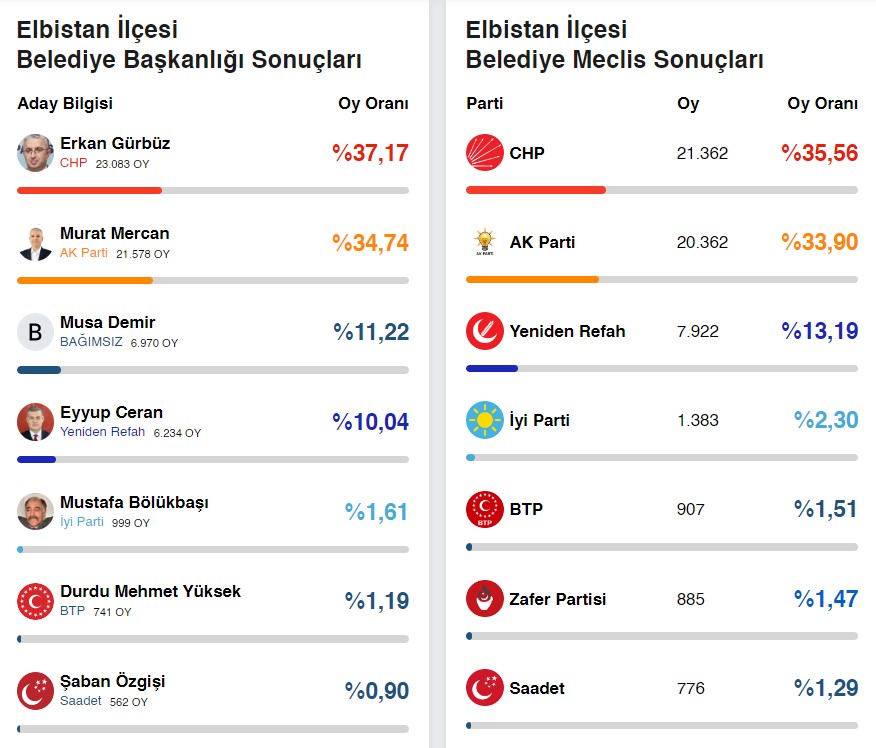This screenshot has width=876, height=748.
Task: Click Murat Mercan's candidate photo
Action: [x=35, y=242]
